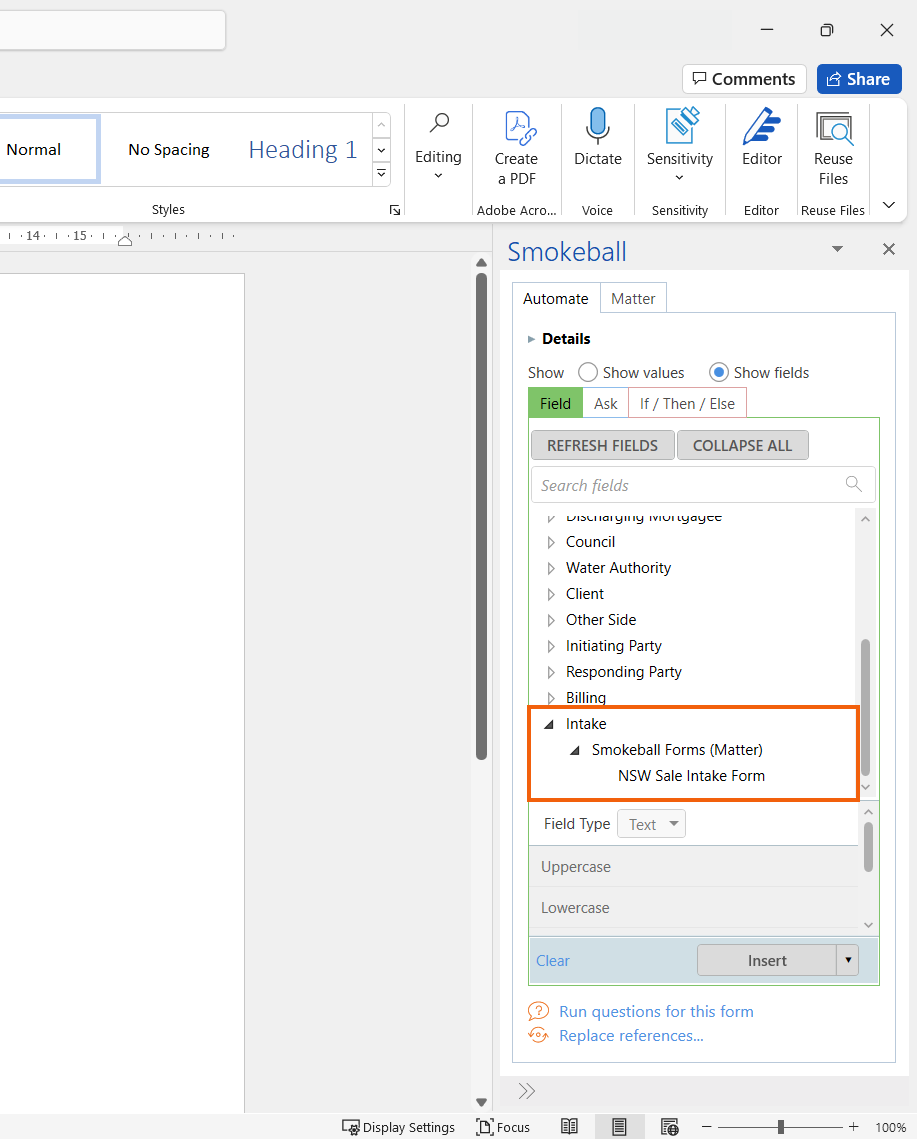This screenshot has height=1139, width=917.
Task: Expand the Council field group
Action: pos(551,542)
